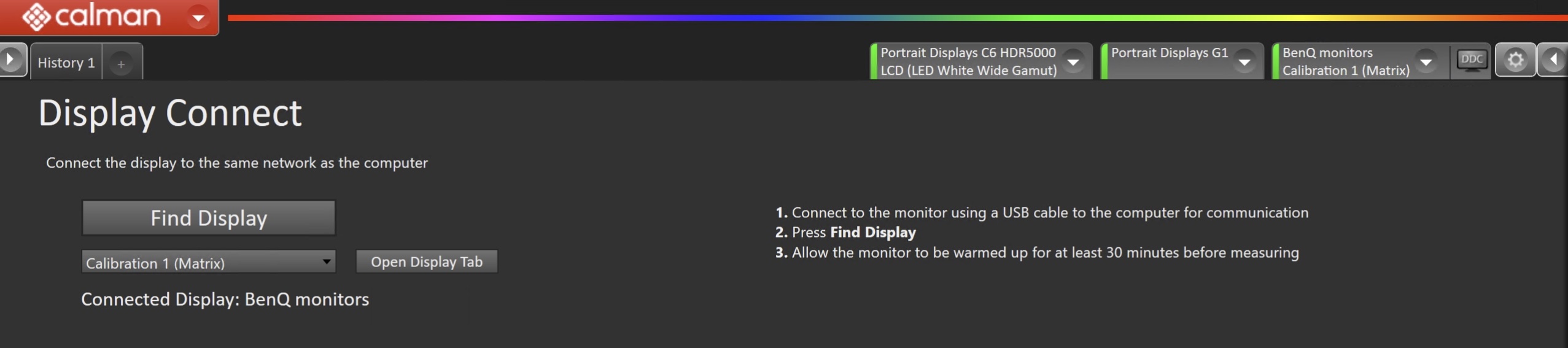
Task: Expand the C6 HDR5000 meter dropdown arrow
Action: coord(1073,61)
